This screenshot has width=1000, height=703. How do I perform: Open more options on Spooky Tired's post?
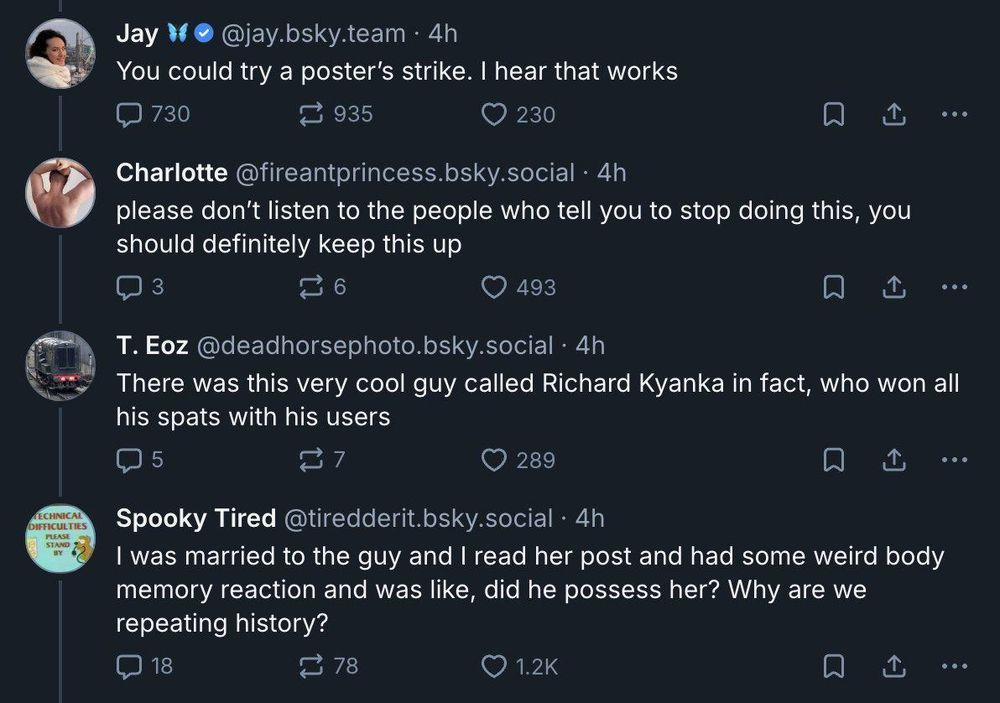(955, 666)
